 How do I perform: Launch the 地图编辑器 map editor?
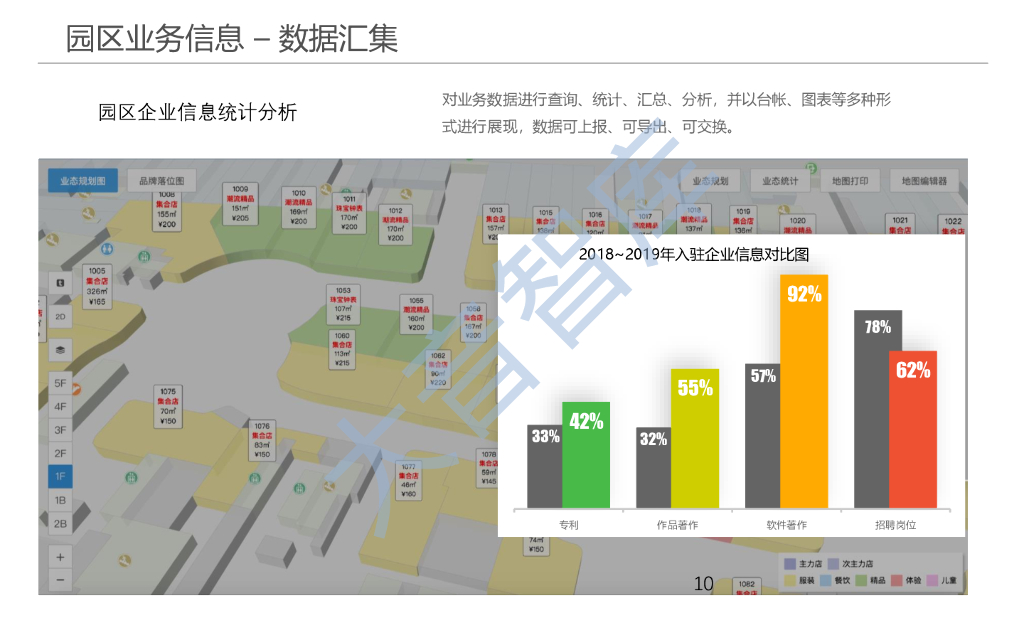[921, 180]
